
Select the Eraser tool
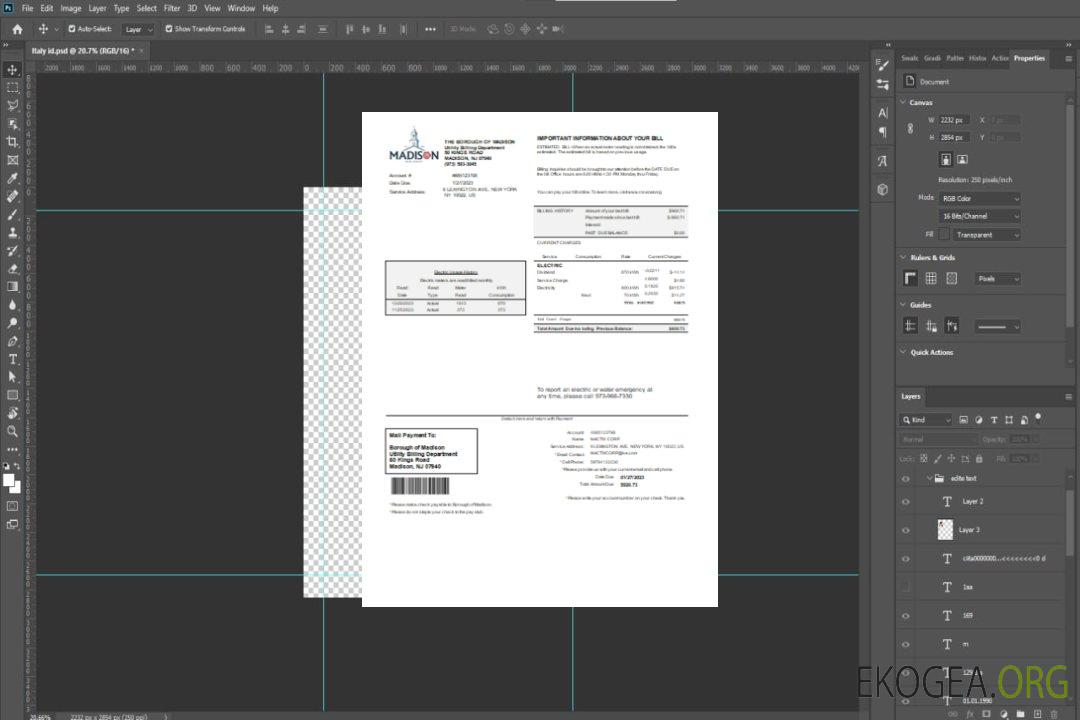(x=12, y=269)
